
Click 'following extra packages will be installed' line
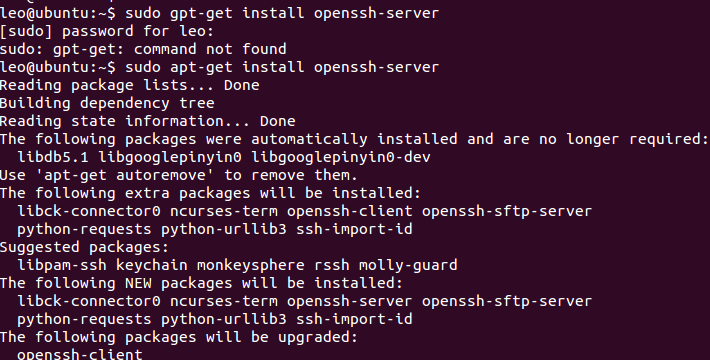point(210,193)
